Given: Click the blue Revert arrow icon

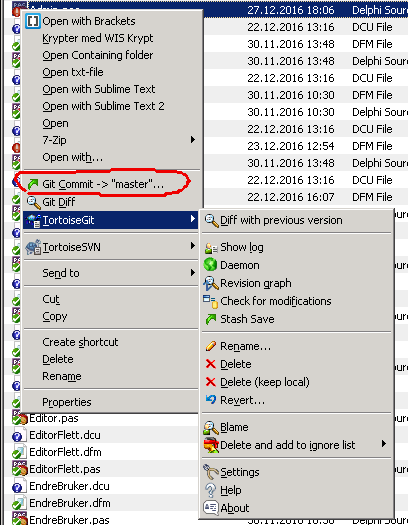Looking at the screenshot, I should (x=211, y=399).
